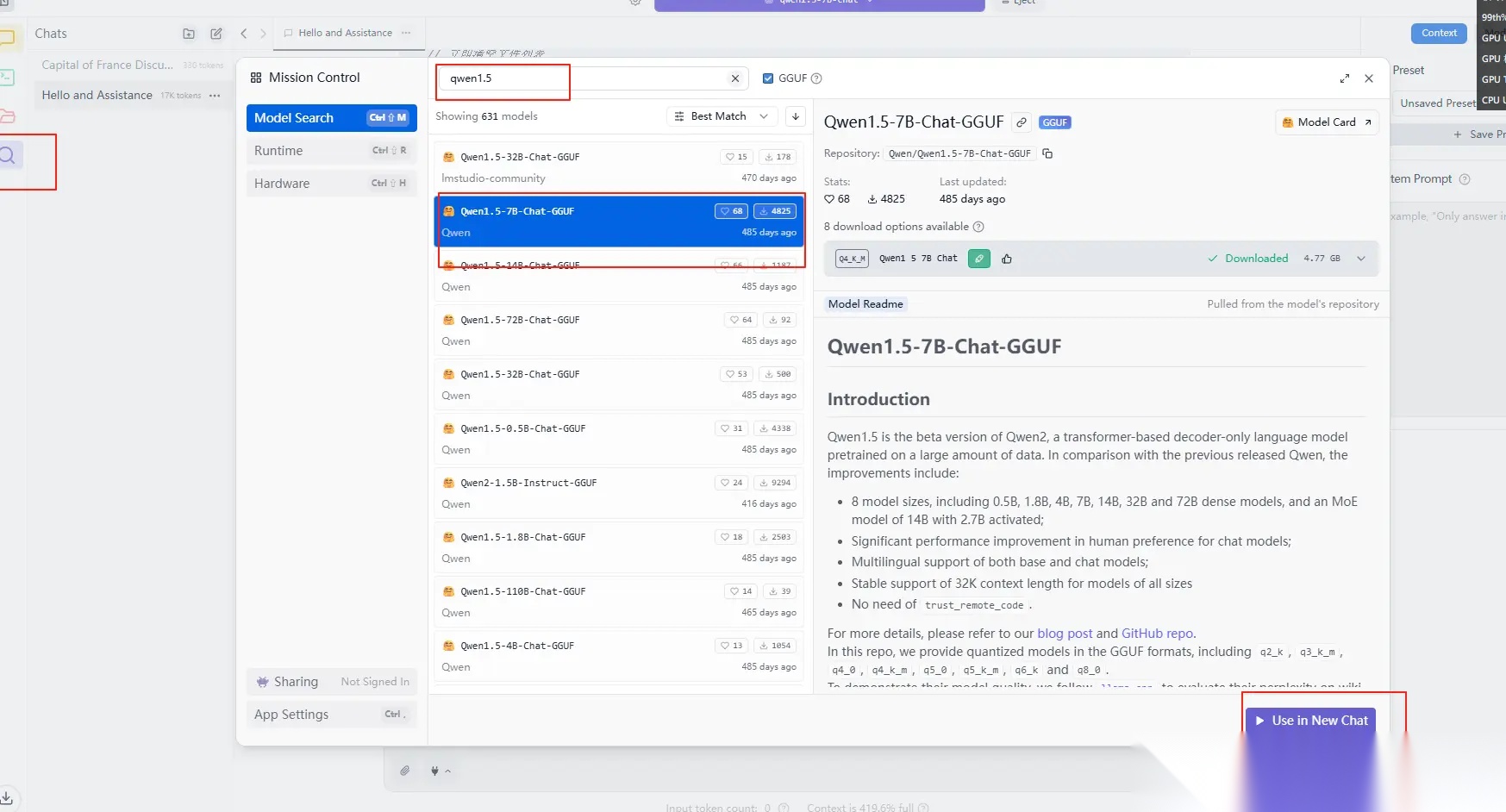The image size is (1506, 812).
Task: Open the blog post link
Action: [1065, 634]
